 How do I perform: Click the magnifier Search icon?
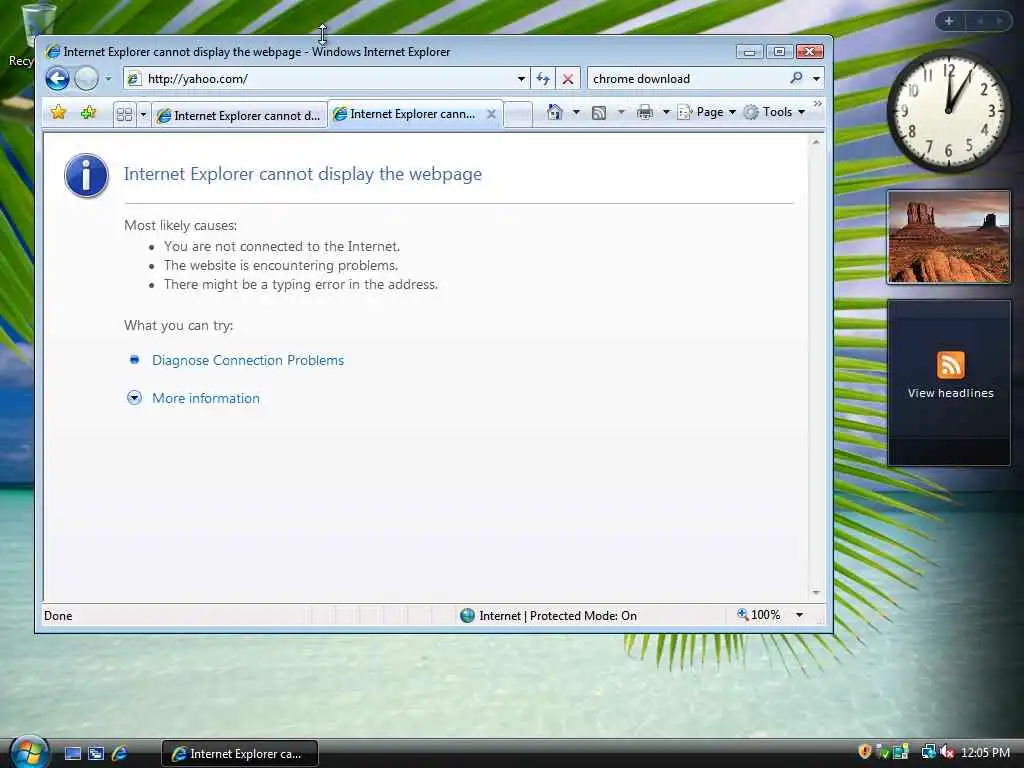tap(796, 78)
